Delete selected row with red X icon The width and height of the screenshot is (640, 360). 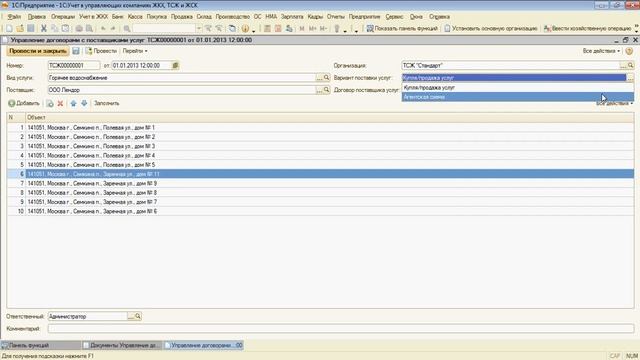(x=60, y=104)
